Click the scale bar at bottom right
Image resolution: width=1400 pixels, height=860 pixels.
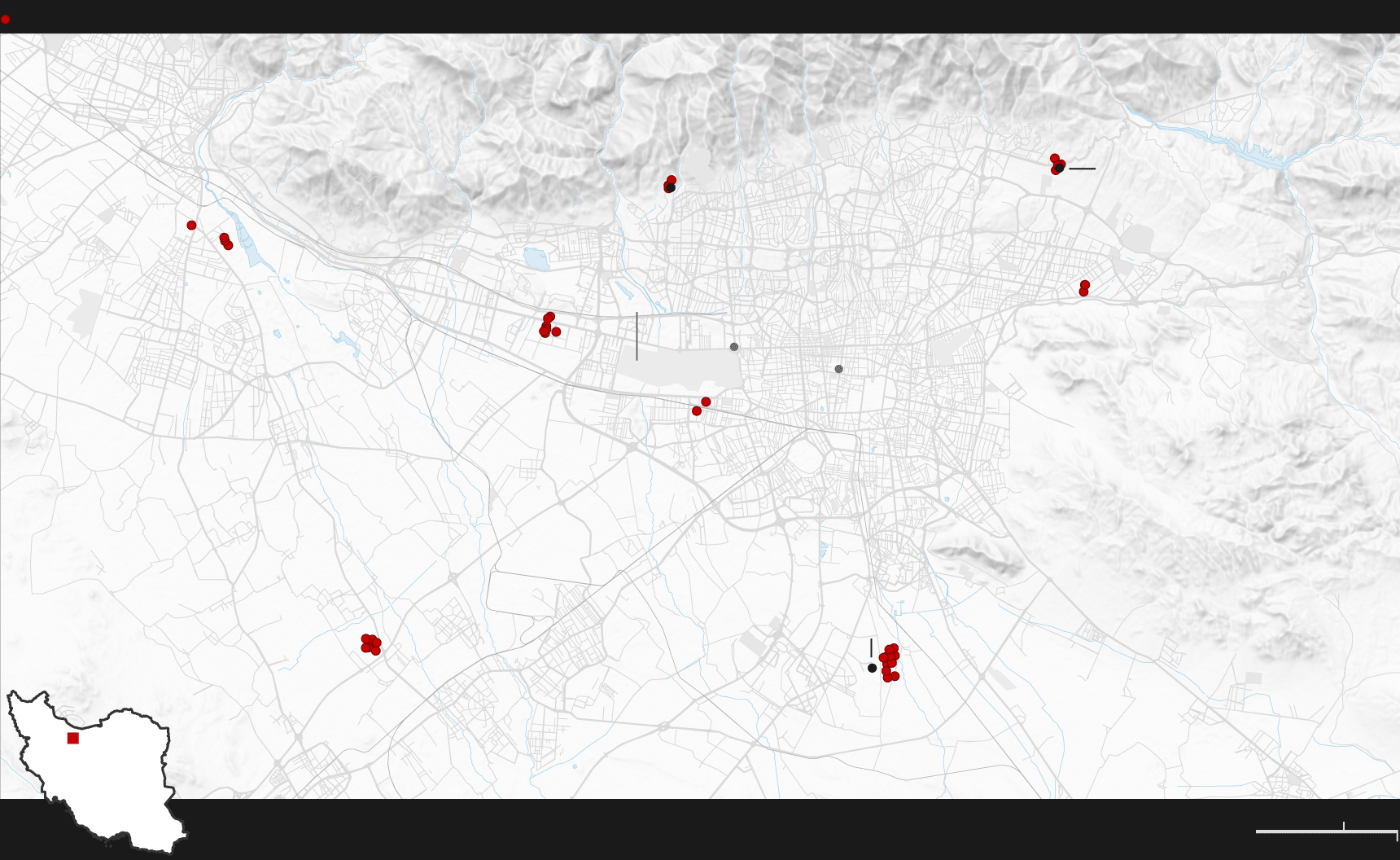(x=1326, y=831)
